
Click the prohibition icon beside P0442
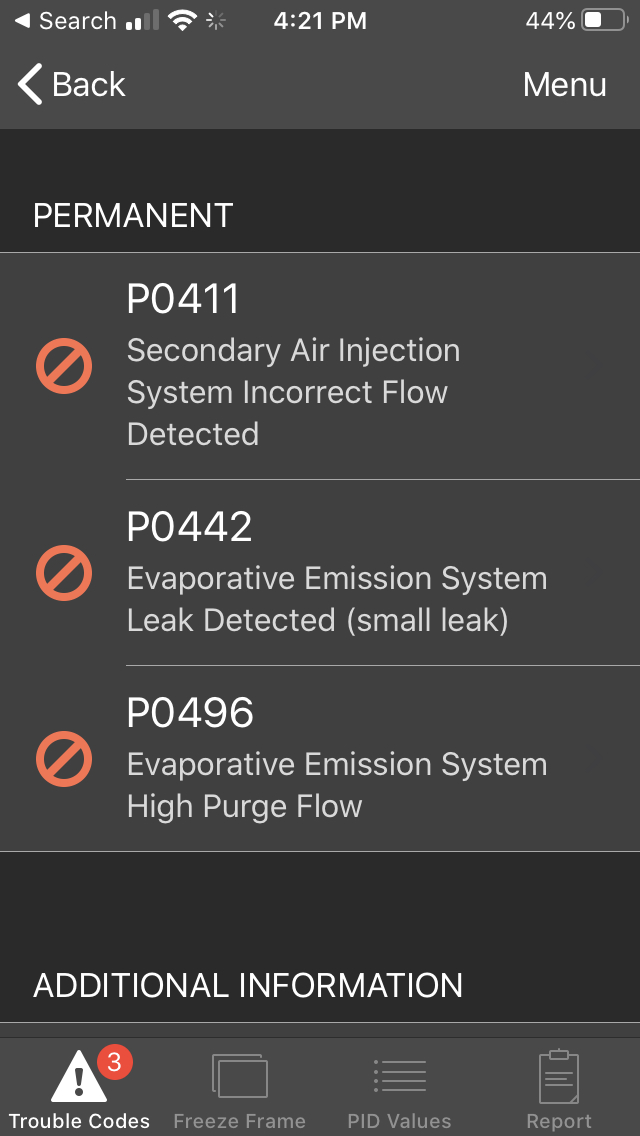(64, 573)
